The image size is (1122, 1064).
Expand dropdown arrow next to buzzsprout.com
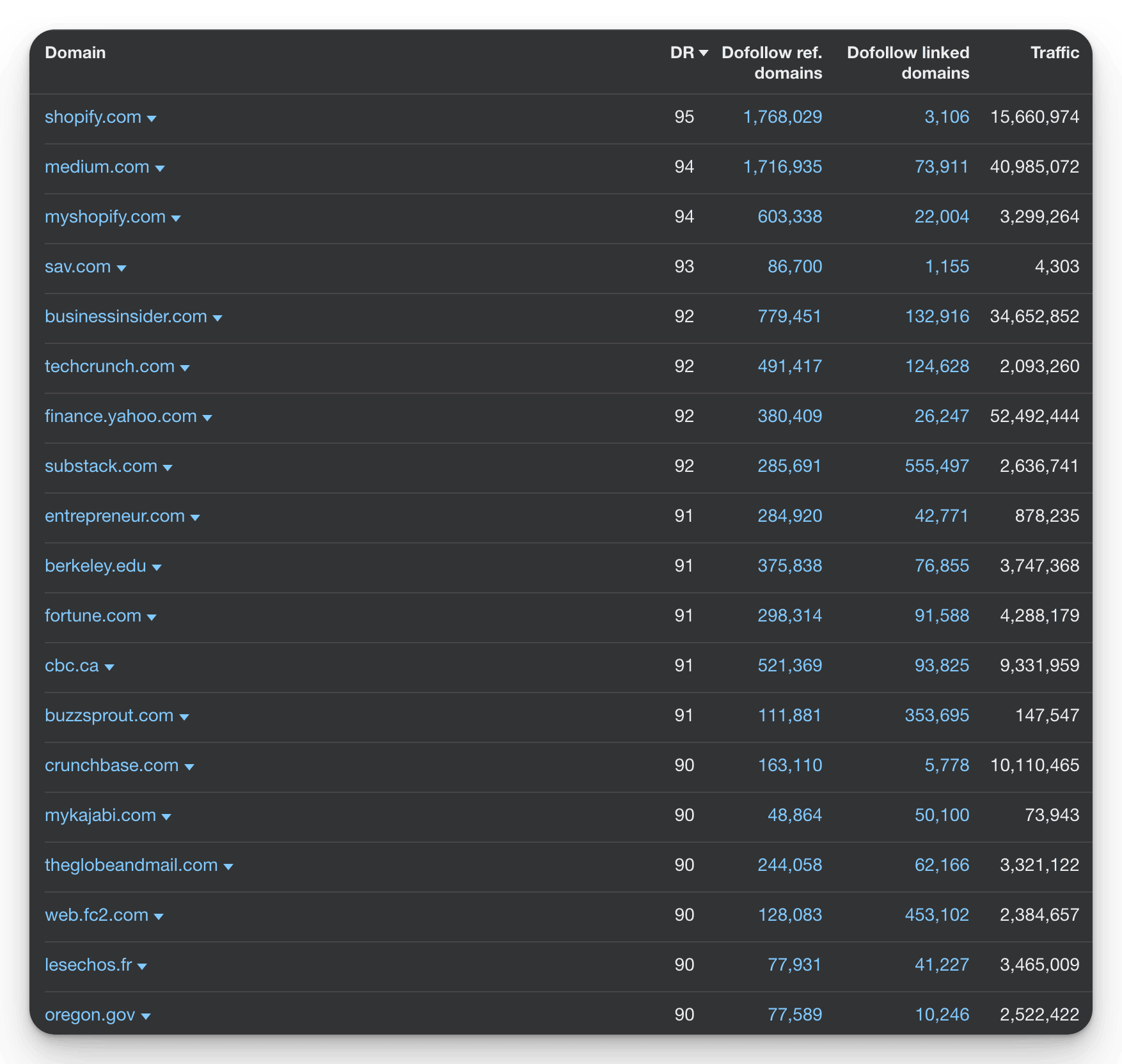click(184, 717)
